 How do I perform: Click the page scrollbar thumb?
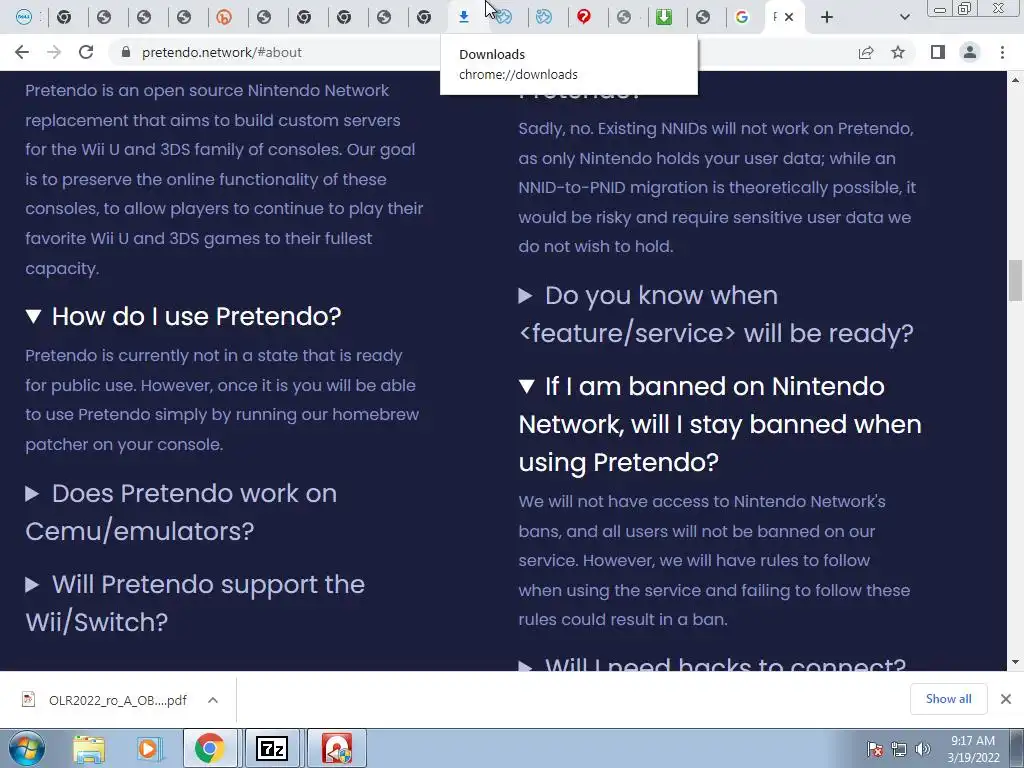pos(1015,281)
